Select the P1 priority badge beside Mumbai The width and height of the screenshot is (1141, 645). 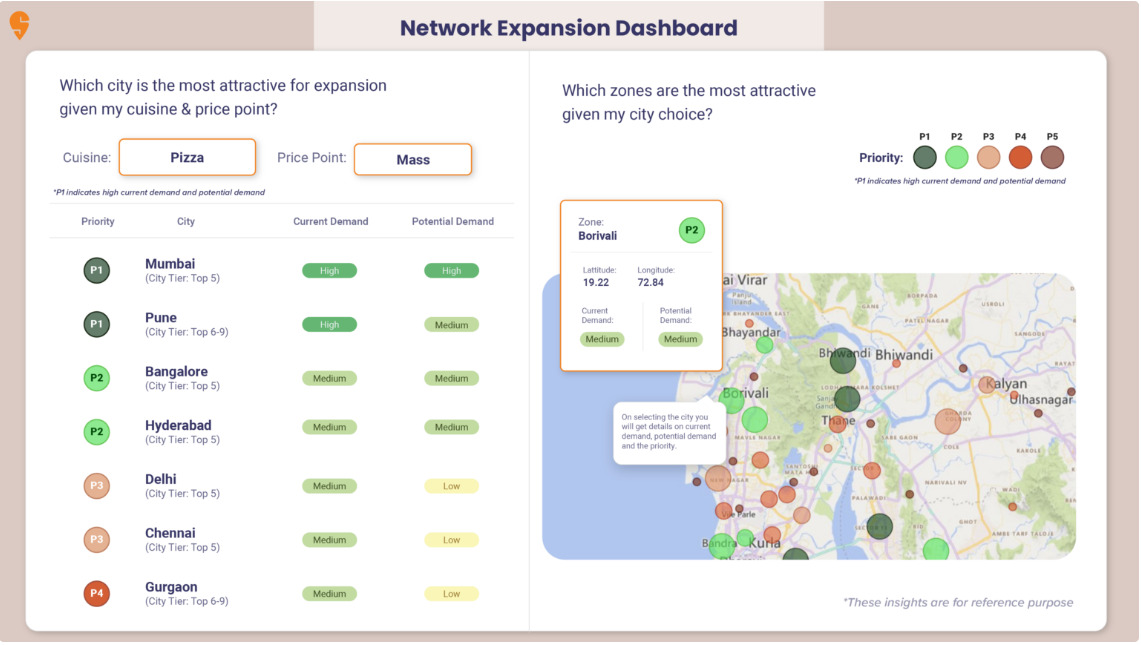(96, 270)
